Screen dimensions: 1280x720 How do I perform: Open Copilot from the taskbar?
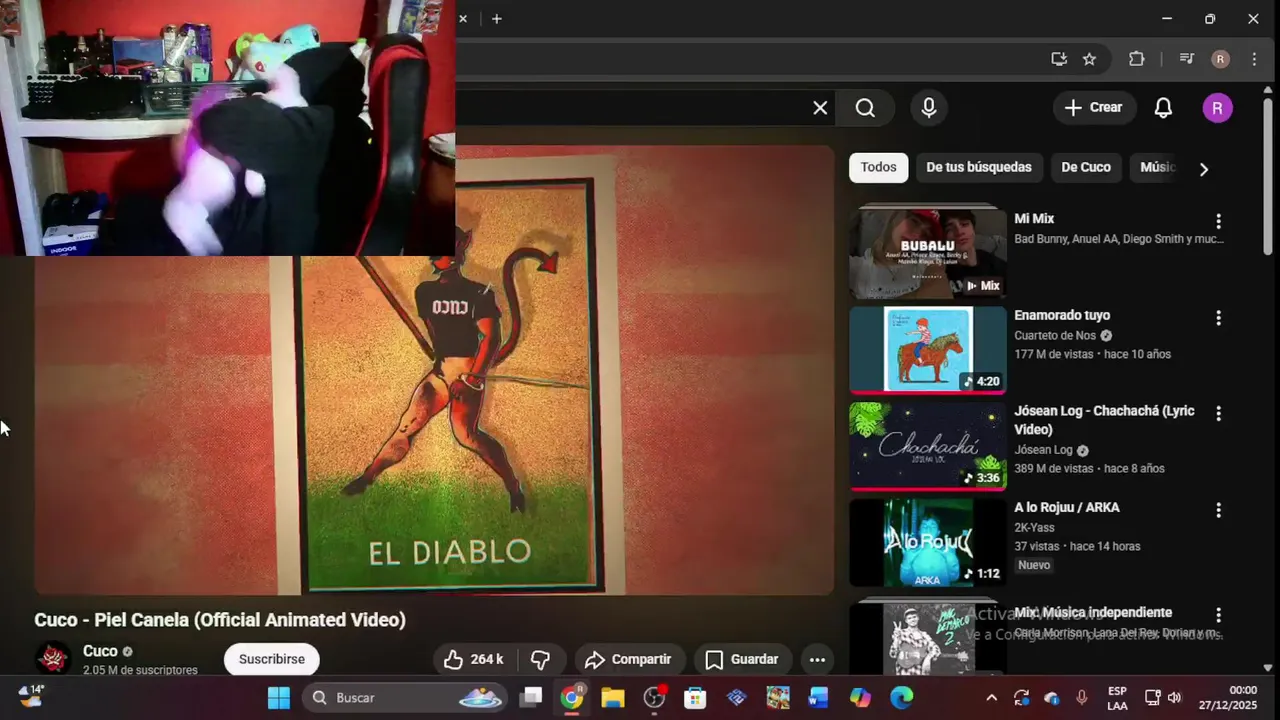tap(860, 698)
